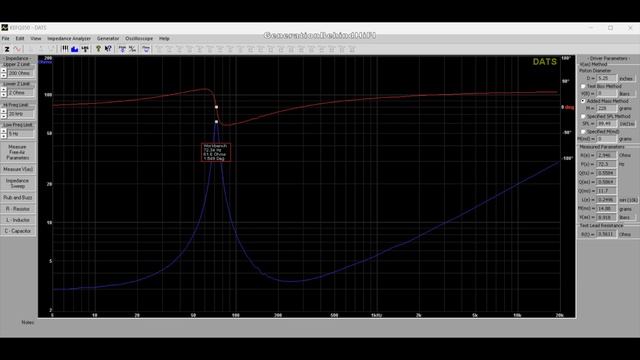Increase the Hi Freq Limit stepper

[x=4, y=111]
